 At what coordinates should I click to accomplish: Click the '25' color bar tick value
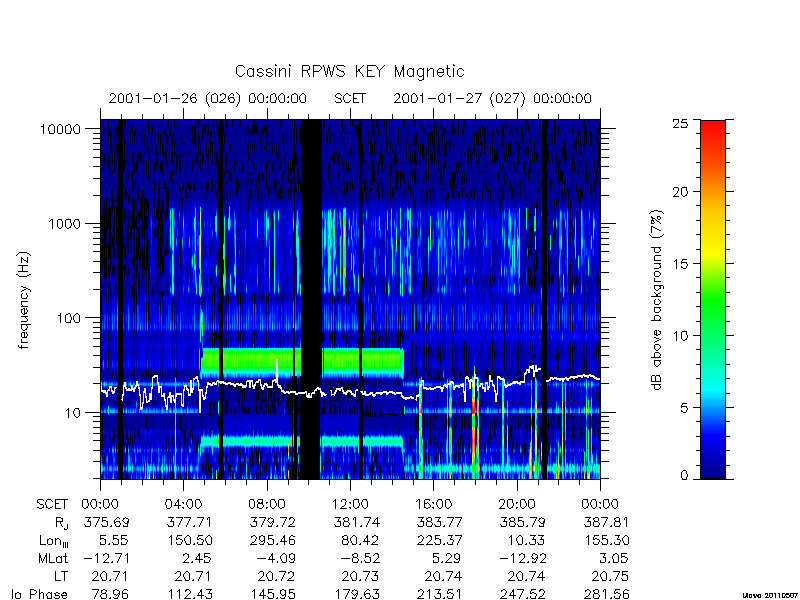(x=680, y=123)
